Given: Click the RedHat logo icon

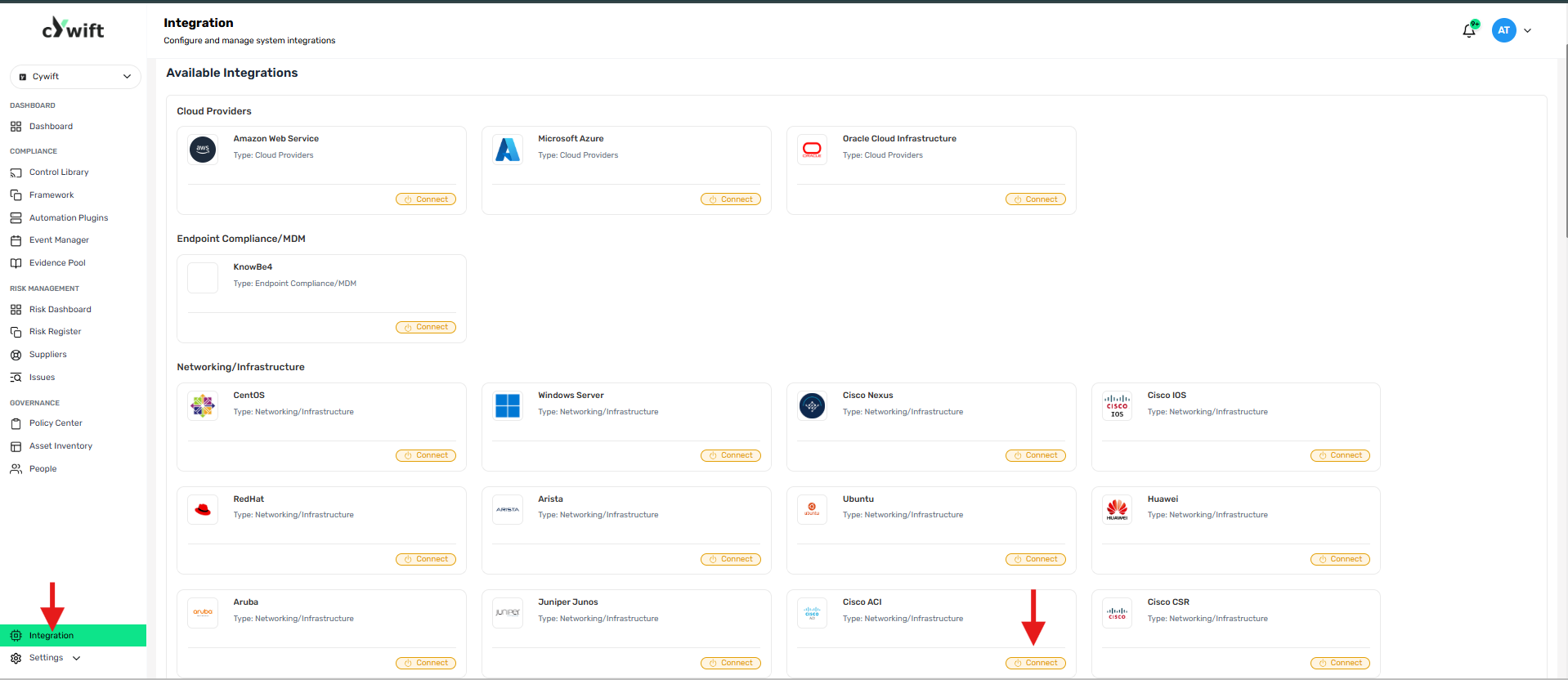Looking at the screenshot, I should pos(203,510).
